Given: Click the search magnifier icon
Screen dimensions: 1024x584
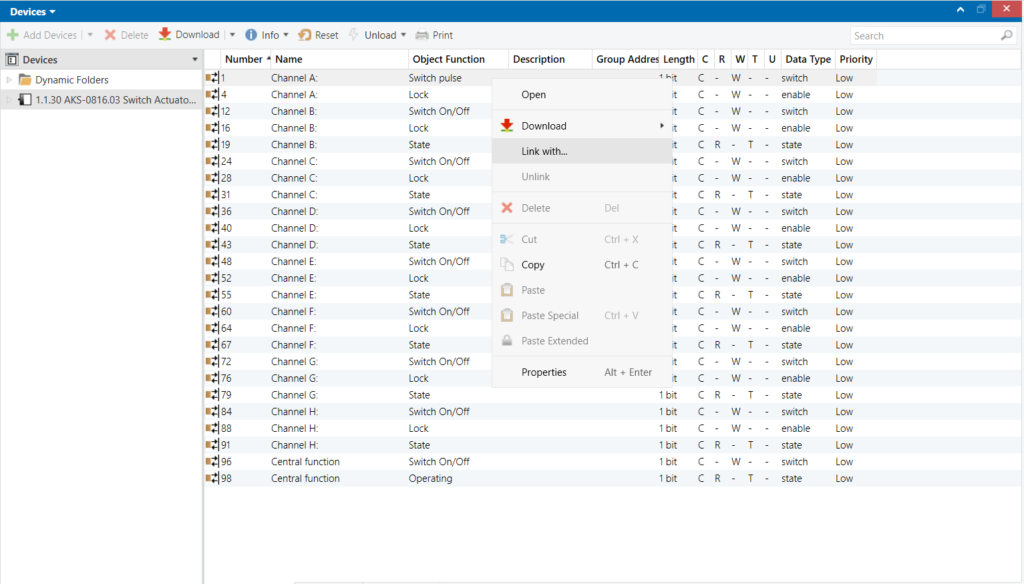Looking at the screenshot, I should point(1006,36).
